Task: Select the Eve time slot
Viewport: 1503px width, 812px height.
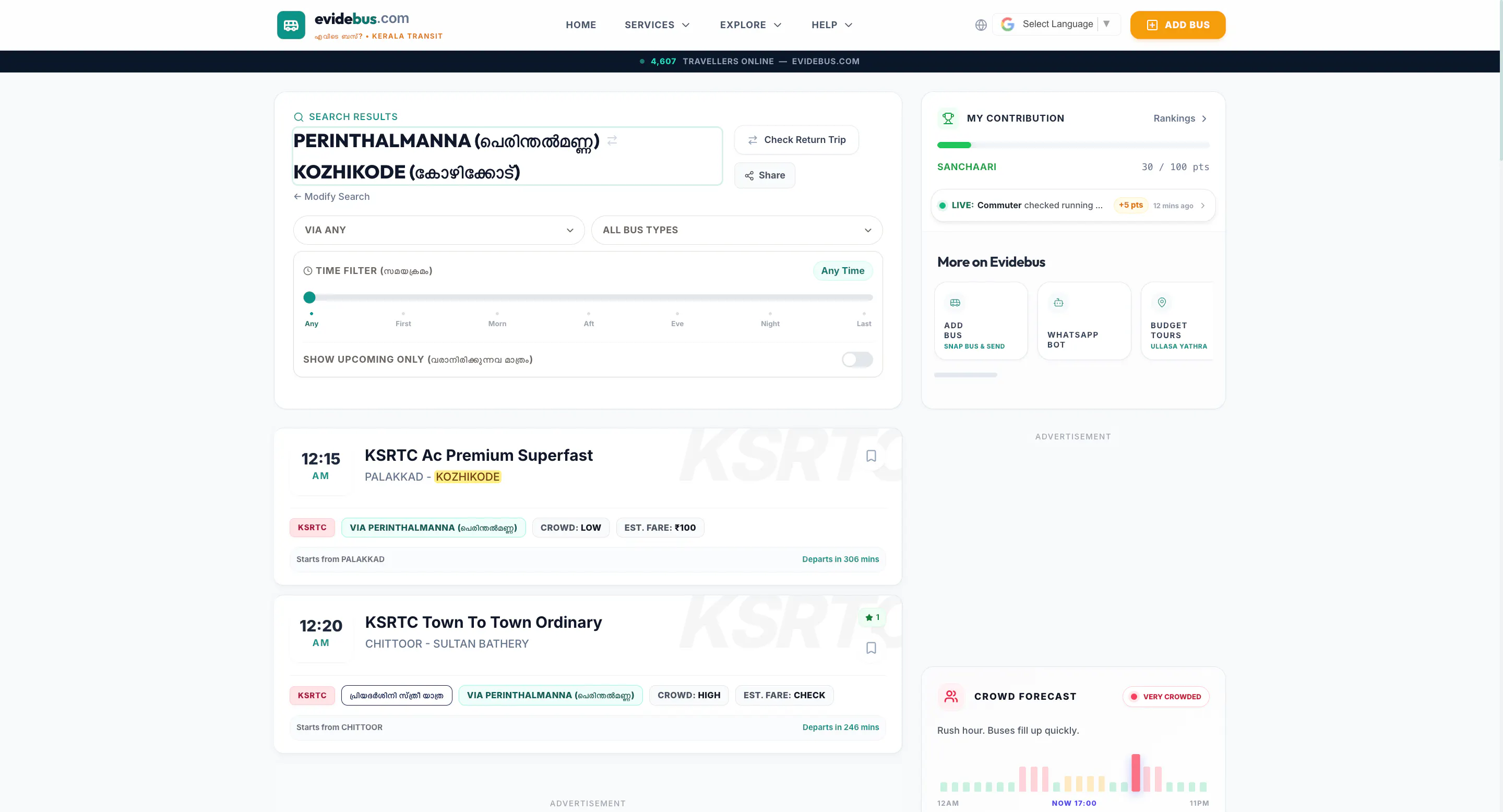Action: [x=677, y=320]
